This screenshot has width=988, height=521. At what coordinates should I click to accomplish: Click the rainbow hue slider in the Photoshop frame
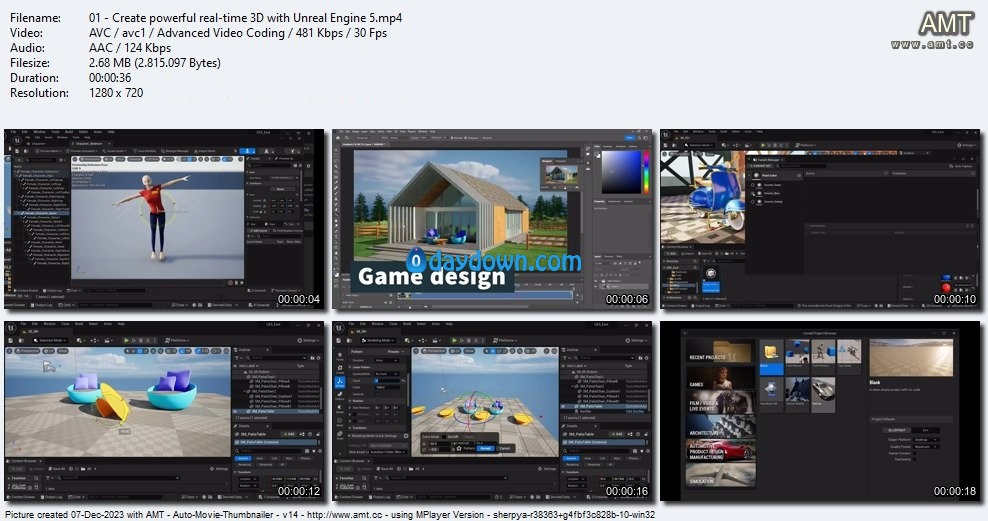tap(645, 171)
